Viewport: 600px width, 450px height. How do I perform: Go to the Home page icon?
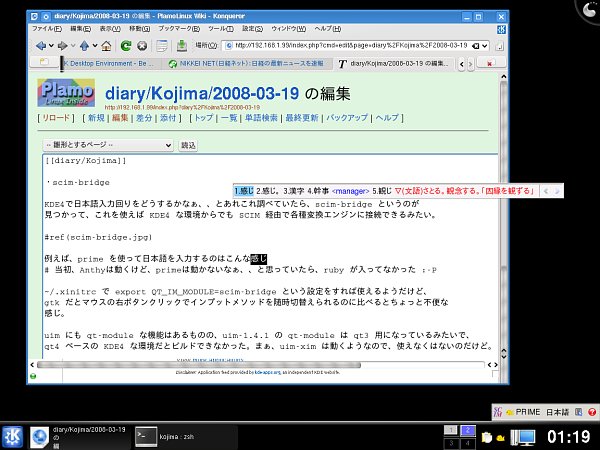pyautogui.click(x=106, y=46)
